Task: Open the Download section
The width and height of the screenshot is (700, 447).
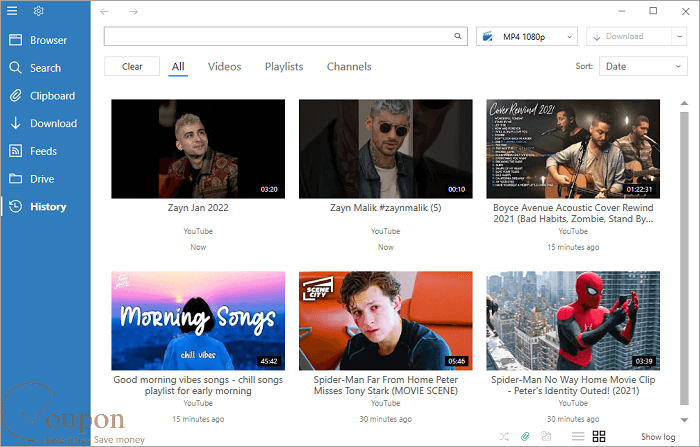Action: 46,123
